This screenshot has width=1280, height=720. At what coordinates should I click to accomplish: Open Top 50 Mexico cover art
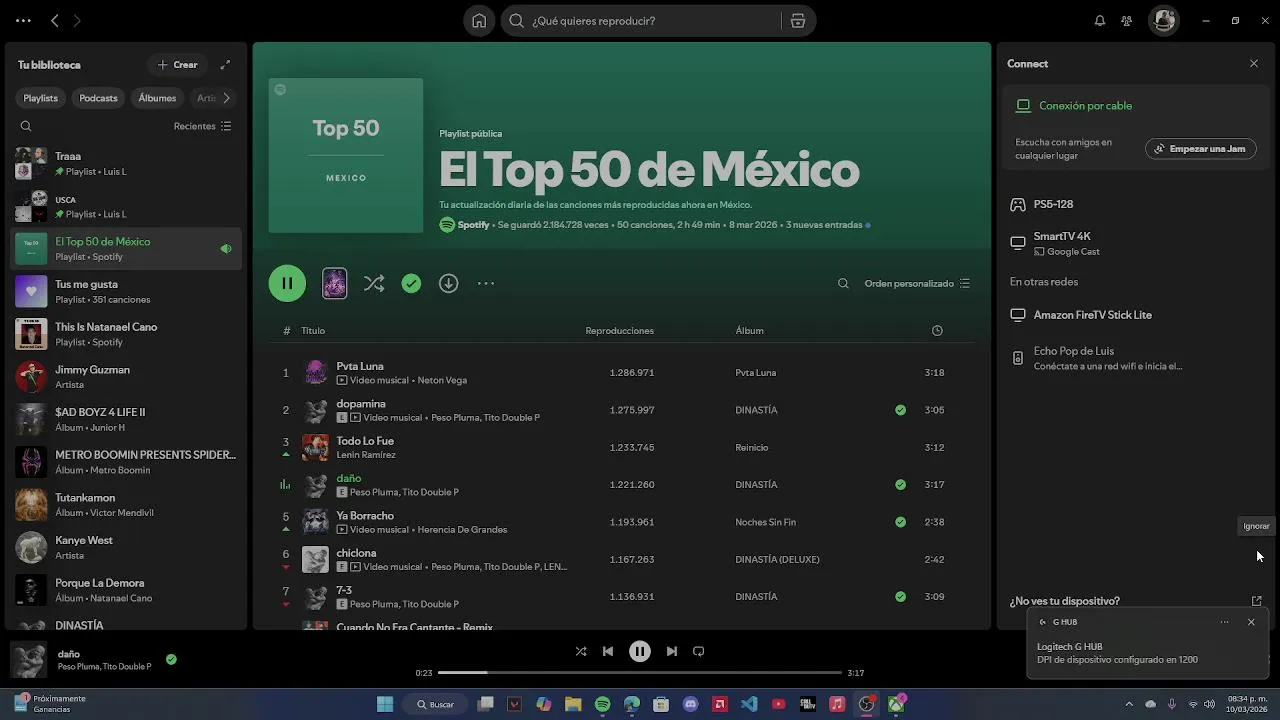click(346, 155)
